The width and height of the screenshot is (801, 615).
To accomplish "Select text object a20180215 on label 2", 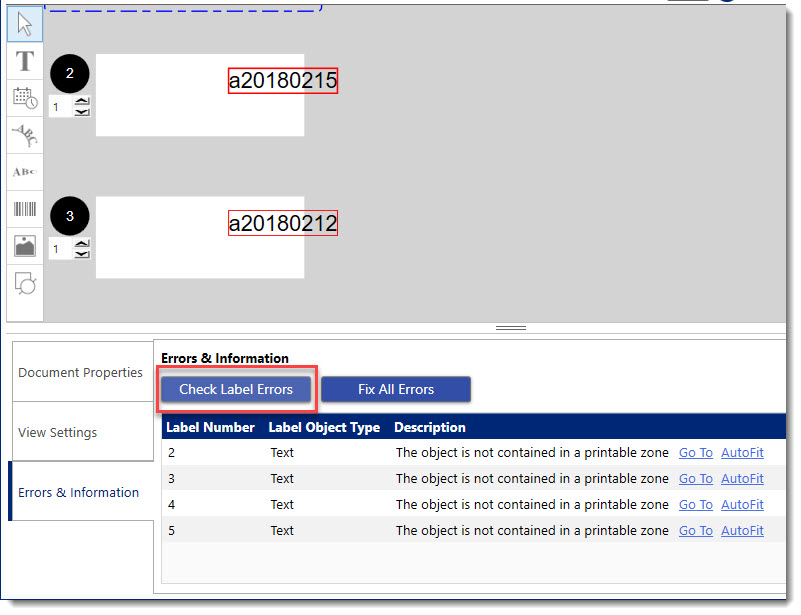I will (x=283, y=81).
